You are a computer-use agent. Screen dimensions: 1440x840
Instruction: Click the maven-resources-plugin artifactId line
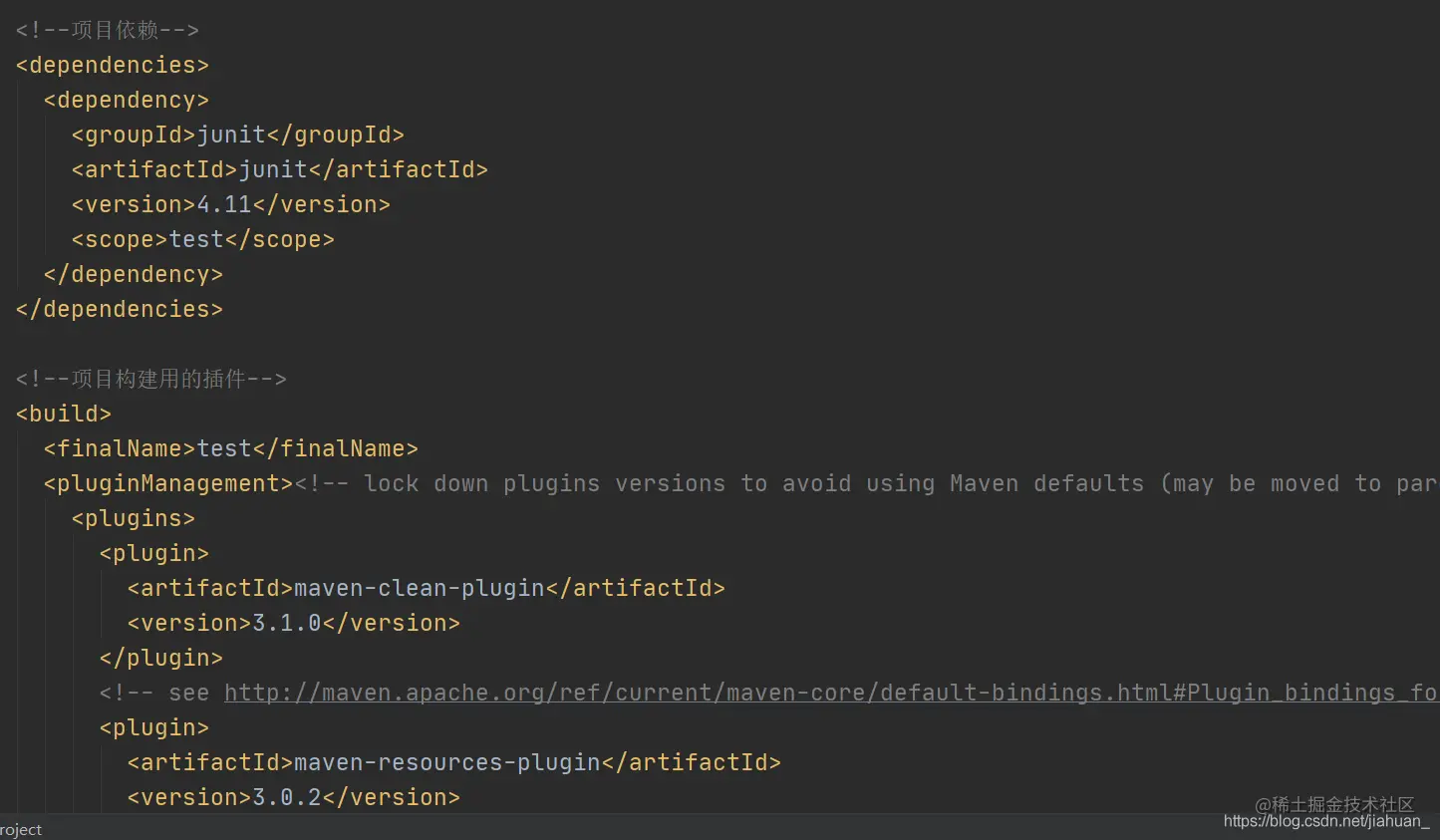click(454, 762)
